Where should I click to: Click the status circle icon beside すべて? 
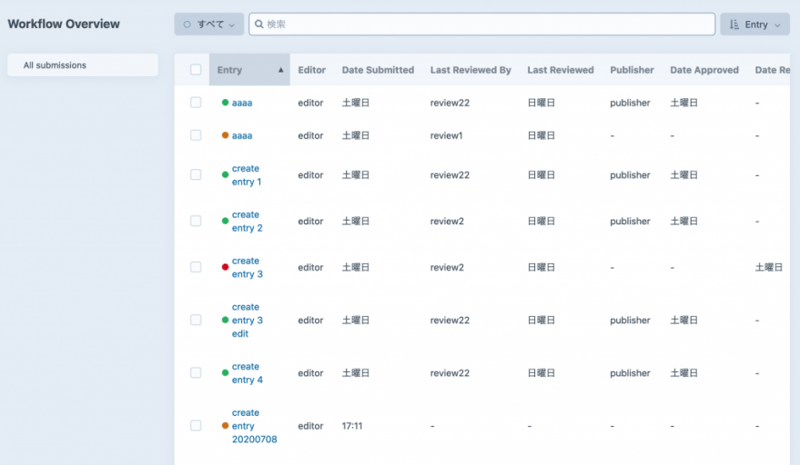pos(187,24)
